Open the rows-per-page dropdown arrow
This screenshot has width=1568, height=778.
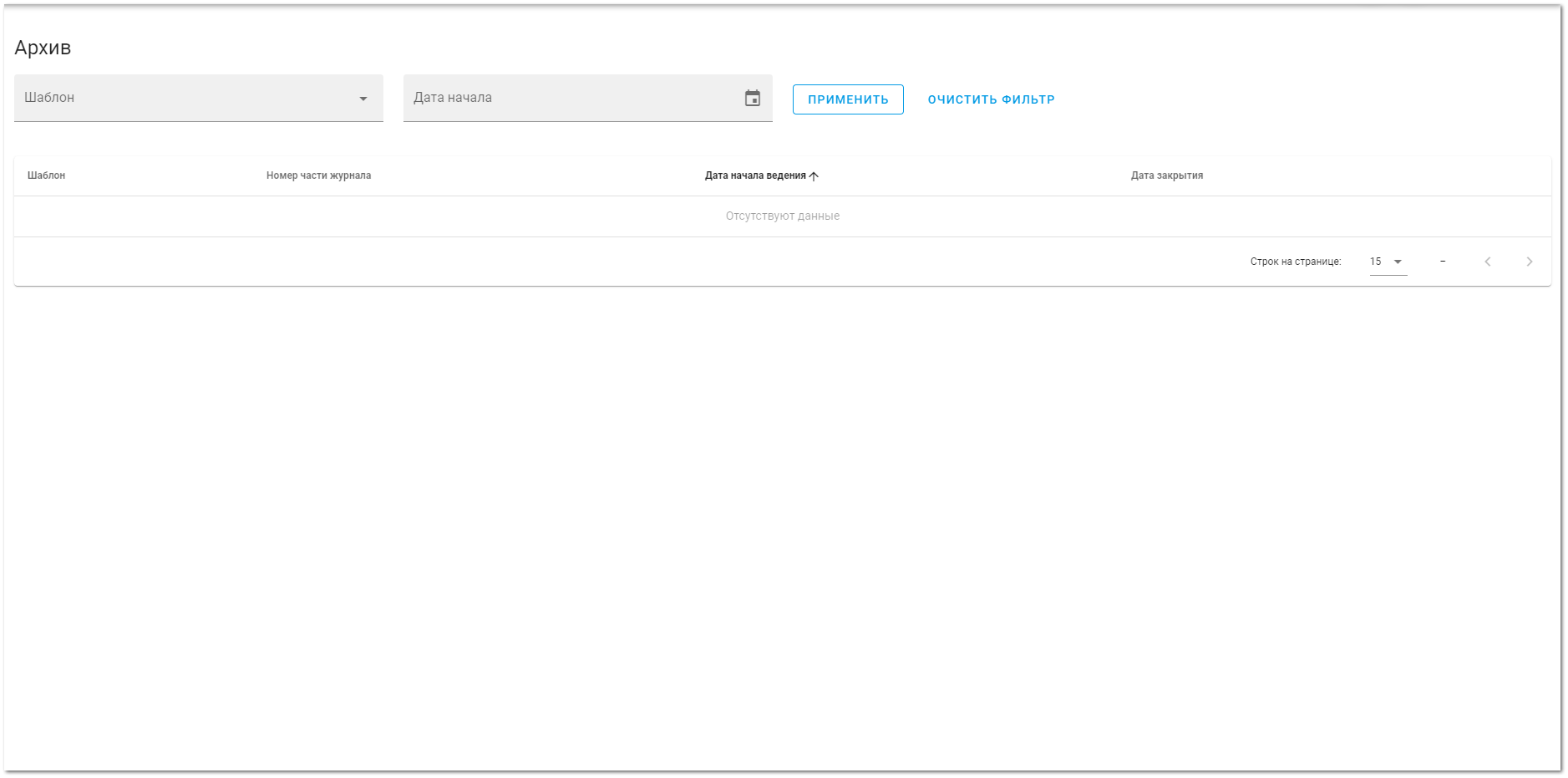tap(1398, 262)
